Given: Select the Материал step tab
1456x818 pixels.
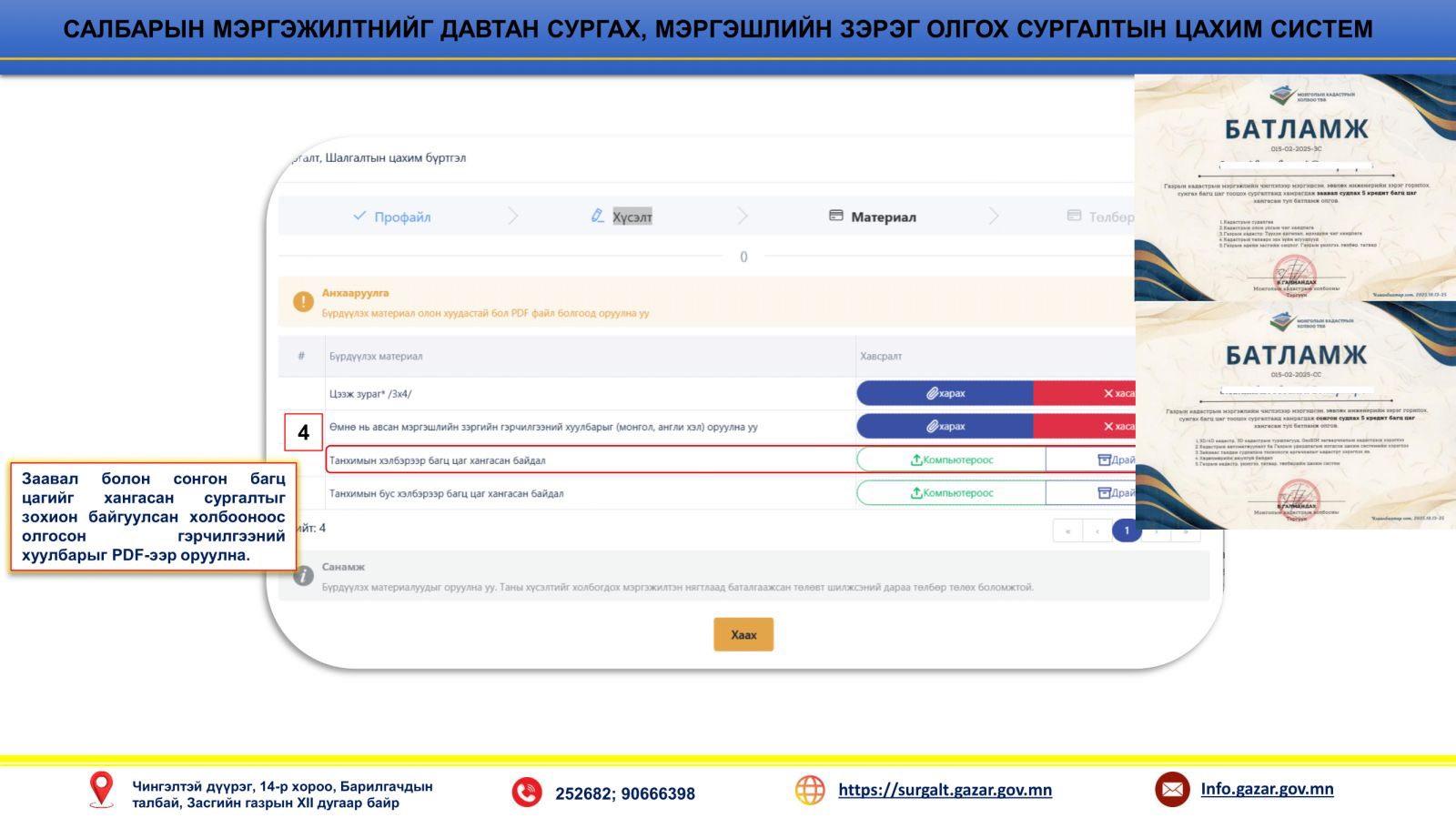Looking at the screenshot, I should pyautogui.click(x=872, y=217).
